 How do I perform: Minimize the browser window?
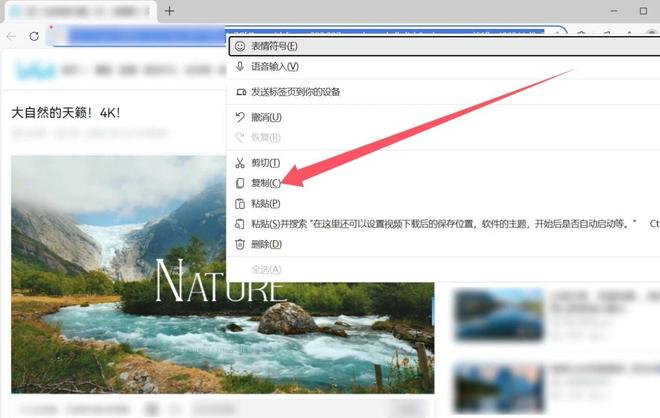[x=614, y=11]
